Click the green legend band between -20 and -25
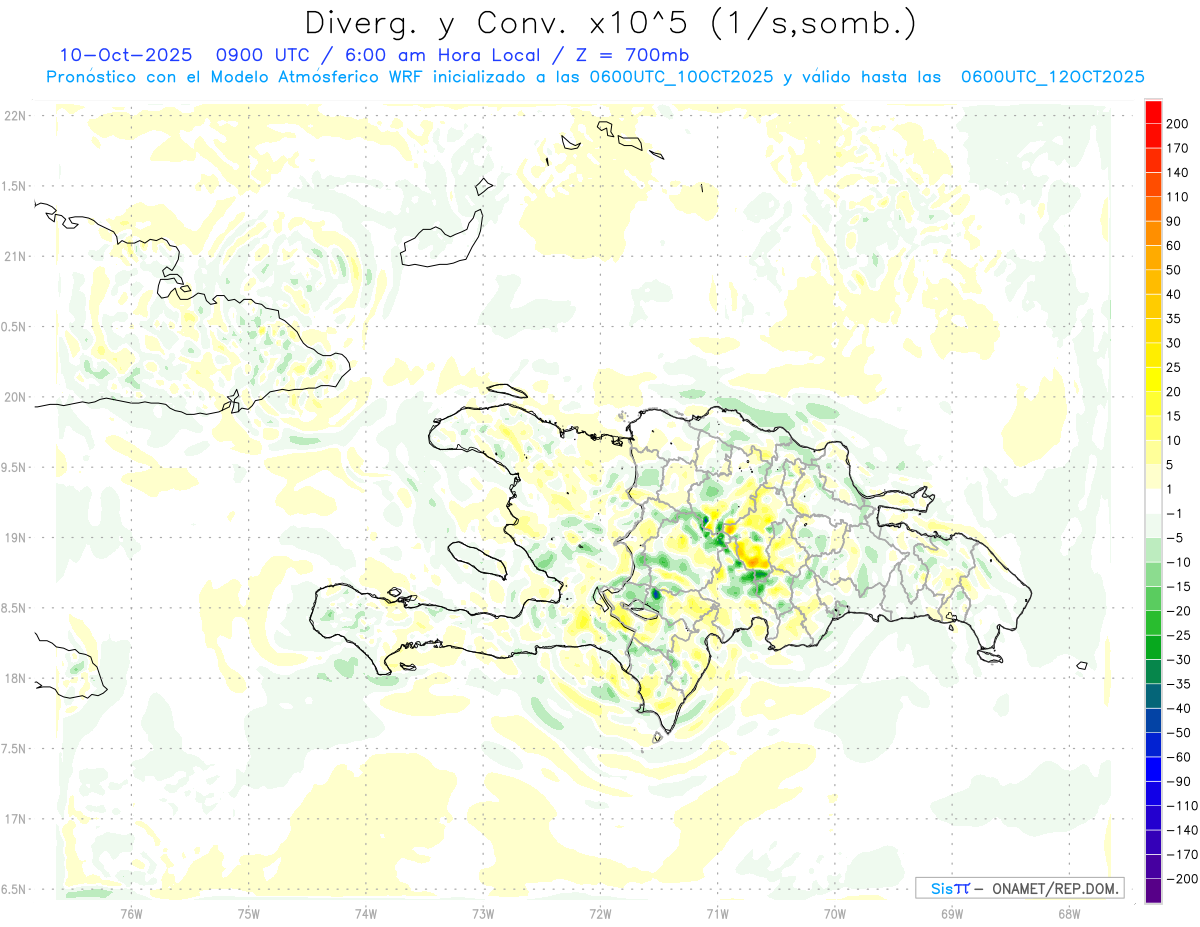Viewport: 1200px width, 927px height. pyautogui.click(x=1153, y=624)
